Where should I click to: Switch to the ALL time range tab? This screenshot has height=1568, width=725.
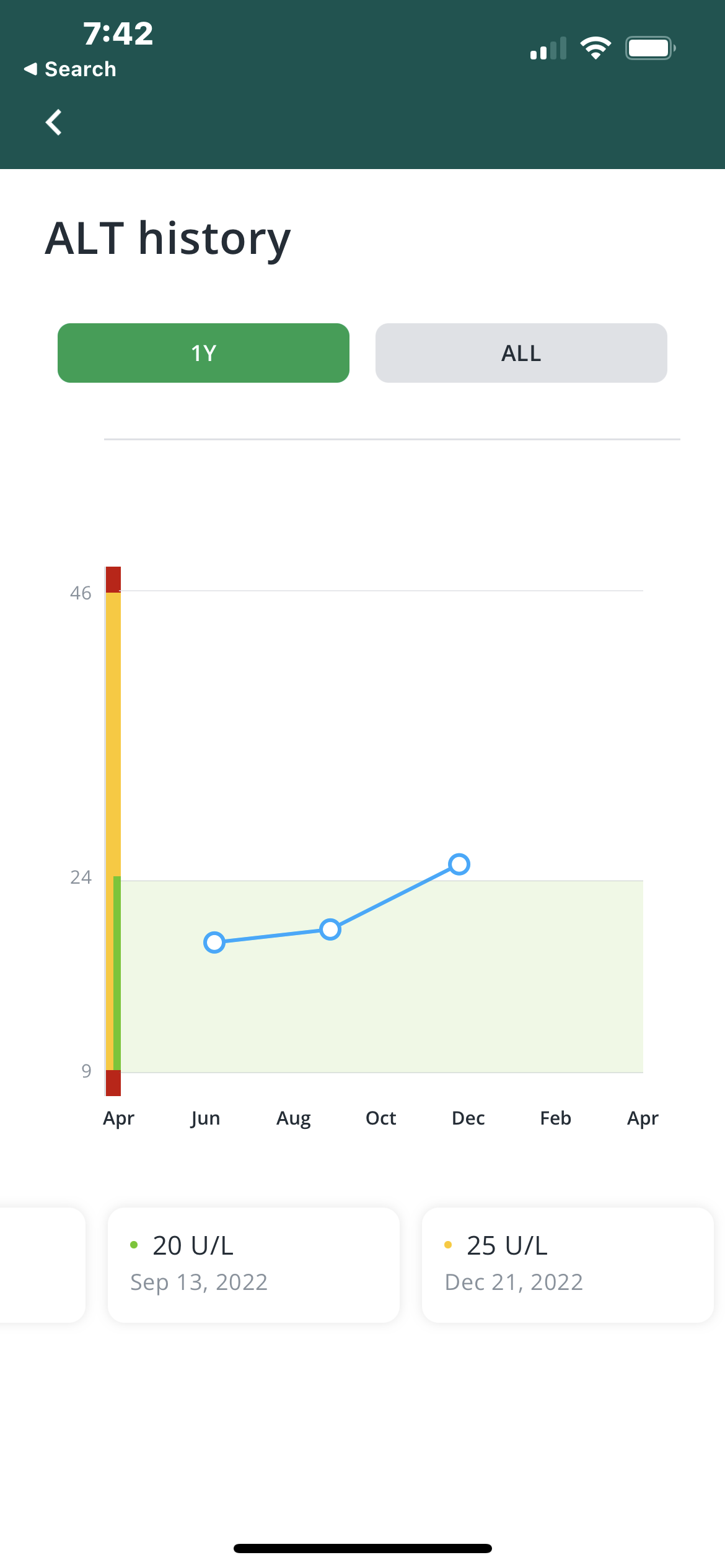521,353
